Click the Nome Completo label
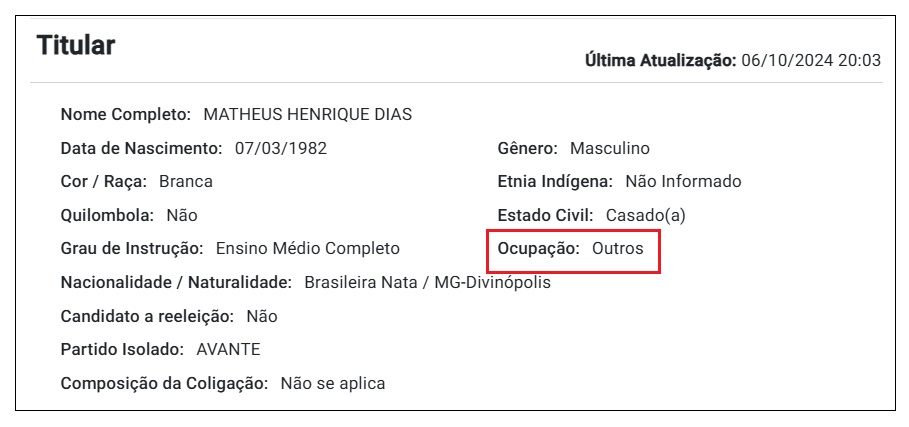 (x=126, y=115)
